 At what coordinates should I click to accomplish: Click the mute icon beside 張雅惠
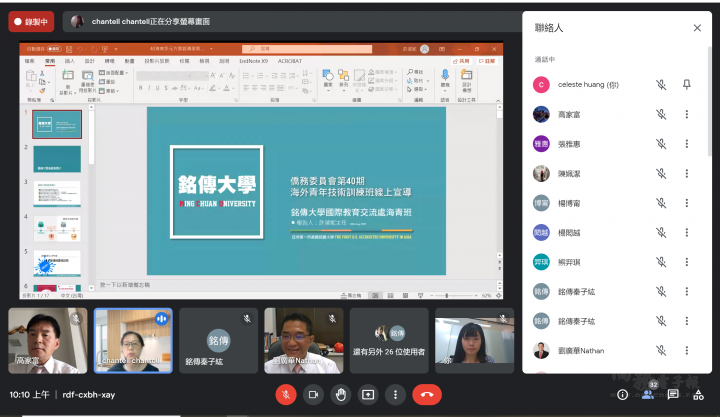click(x=661, y=144)
